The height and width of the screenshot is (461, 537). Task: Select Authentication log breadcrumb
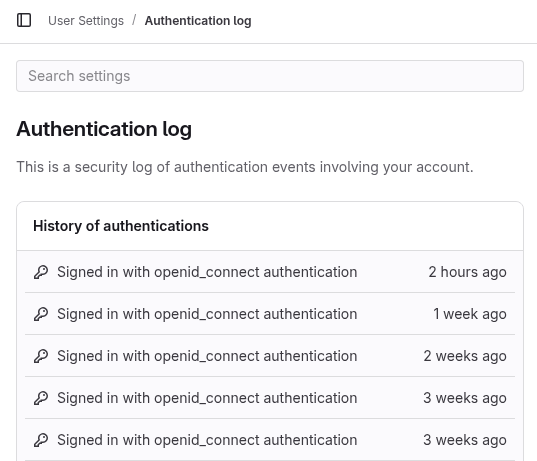pos(198,21)
